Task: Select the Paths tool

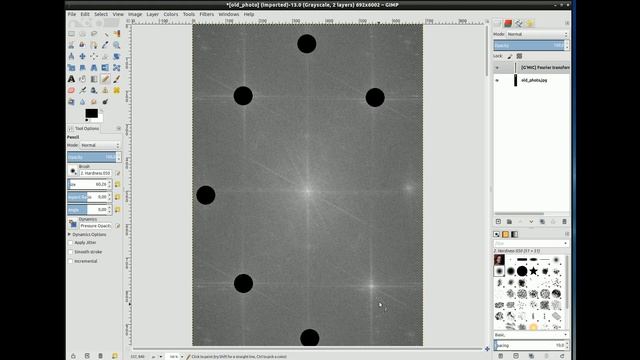Action: 94,45
